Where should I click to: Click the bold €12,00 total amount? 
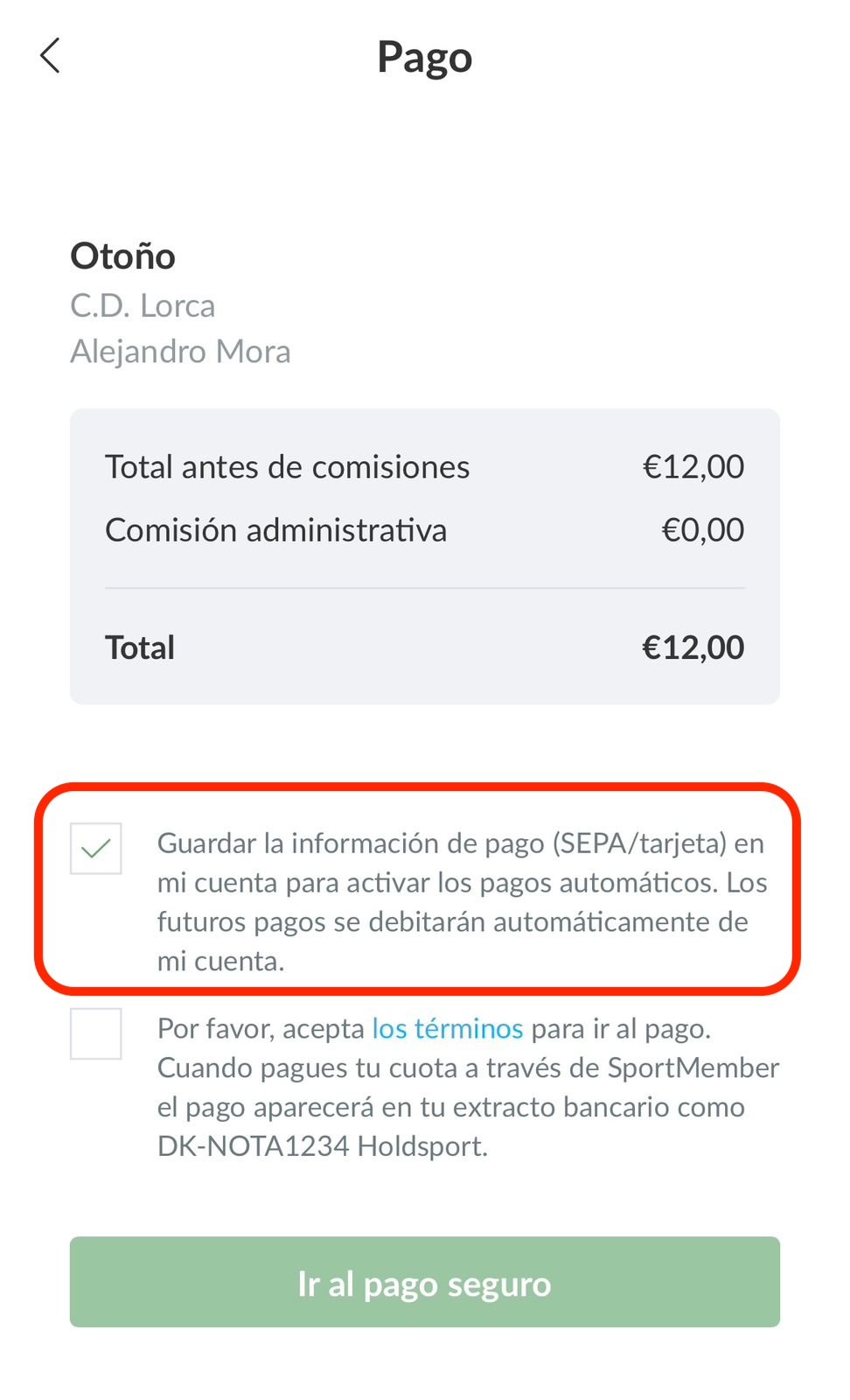coord(693,648)
